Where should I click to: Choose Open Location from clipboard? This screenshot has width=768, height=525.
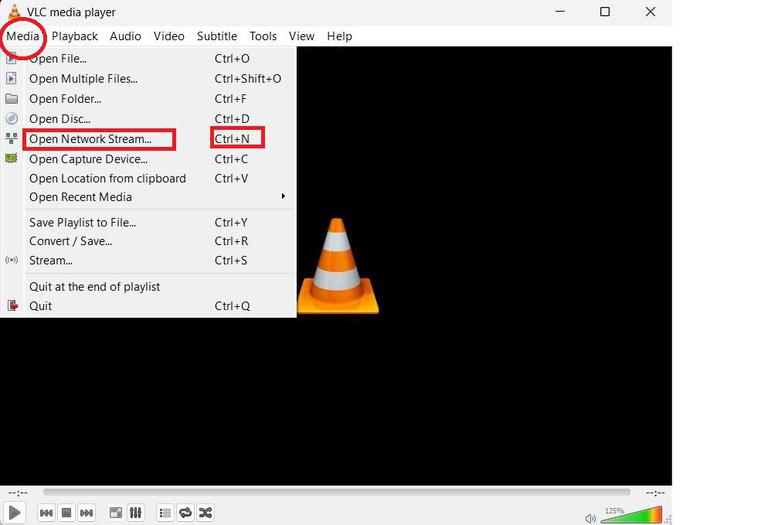point(148,179)
